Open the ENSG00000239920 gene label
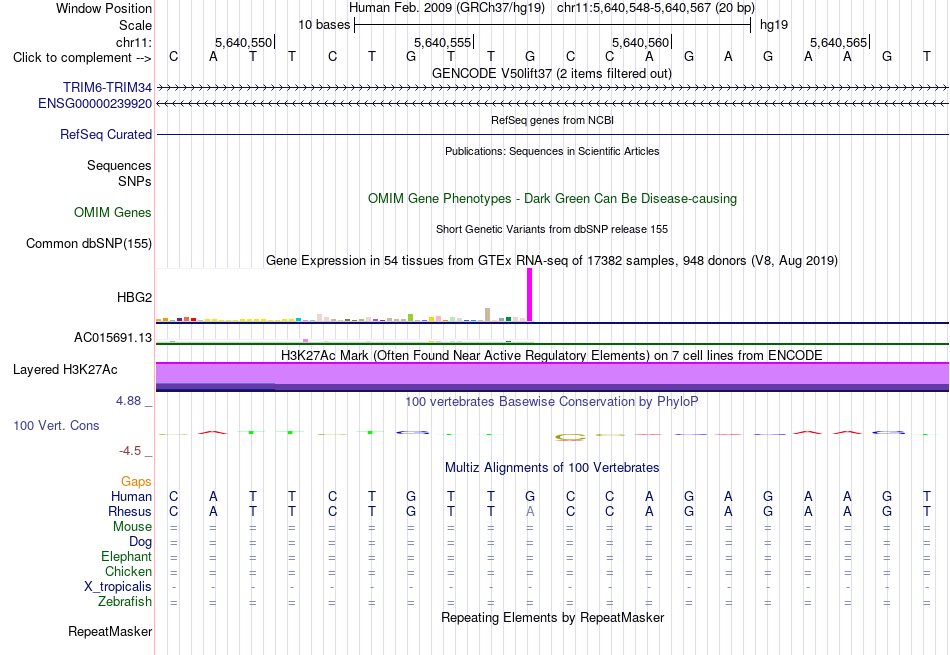The width and height of the screenshot is (950, 655). tap(95, 104)
